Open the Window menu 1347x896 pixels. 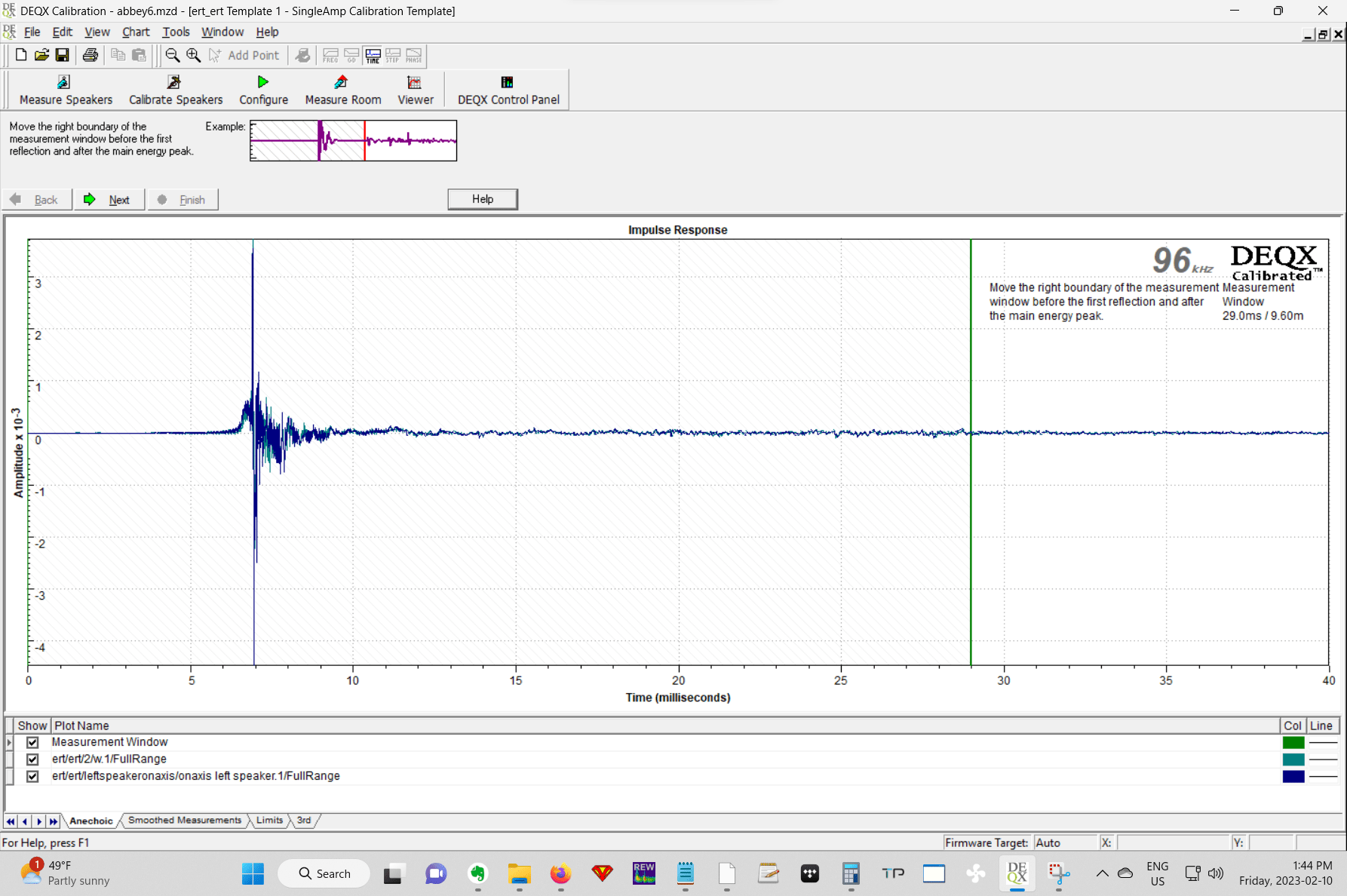click(222, 32)
